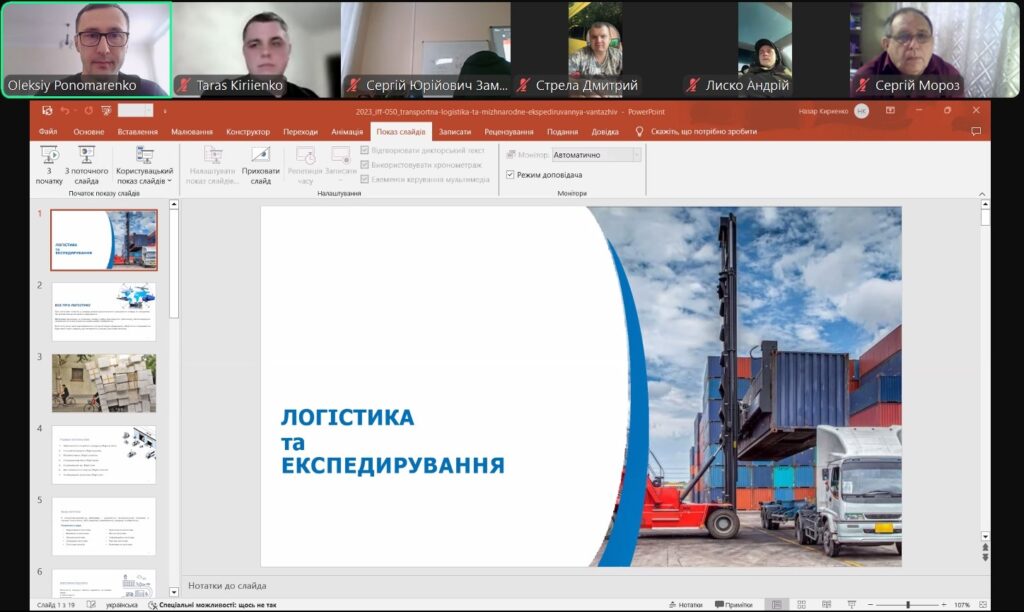Click the save icon in the quick access toolbar
The height and width of the screenshot is (612, 1024).
pos(47,111)
